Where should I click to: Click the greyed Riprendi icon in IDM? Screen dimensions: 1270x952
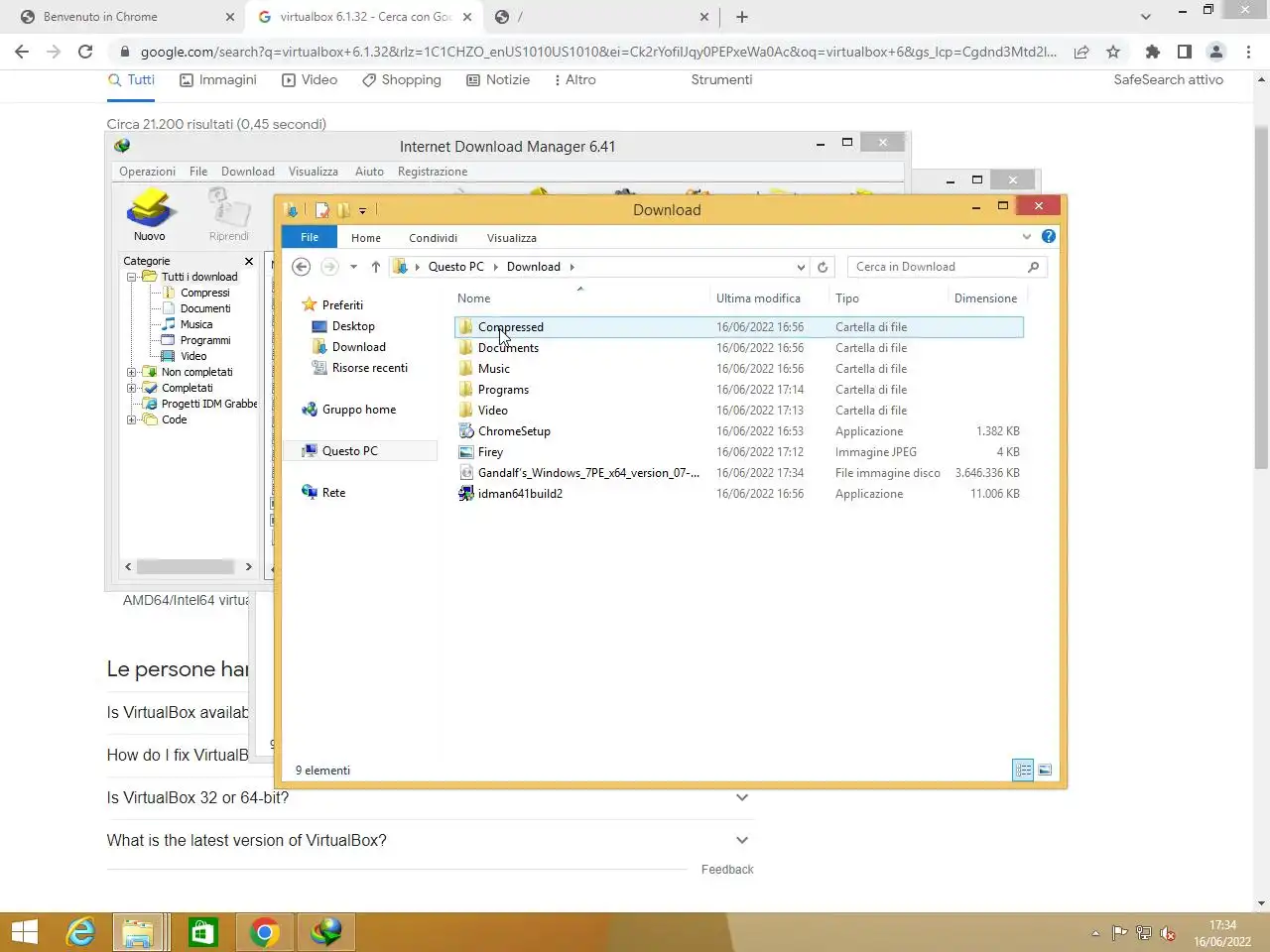coord(228,215)
